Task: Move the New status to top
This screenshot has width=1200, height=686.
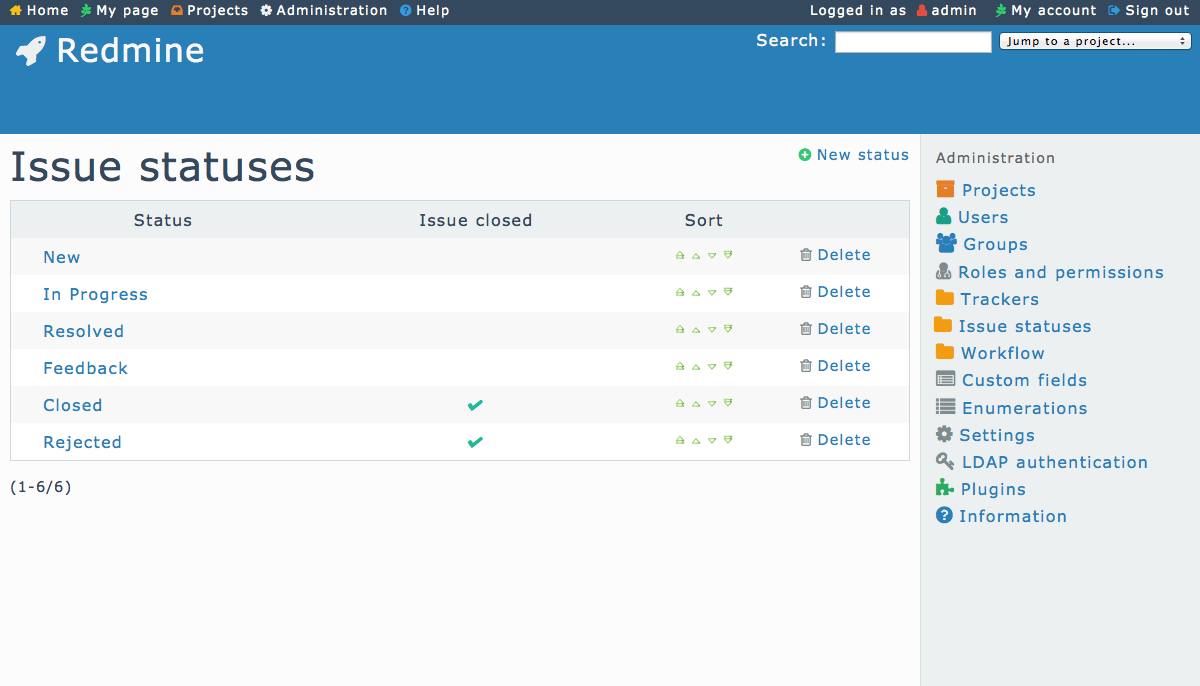Action: pyautogui.click(x=680, y=255)
